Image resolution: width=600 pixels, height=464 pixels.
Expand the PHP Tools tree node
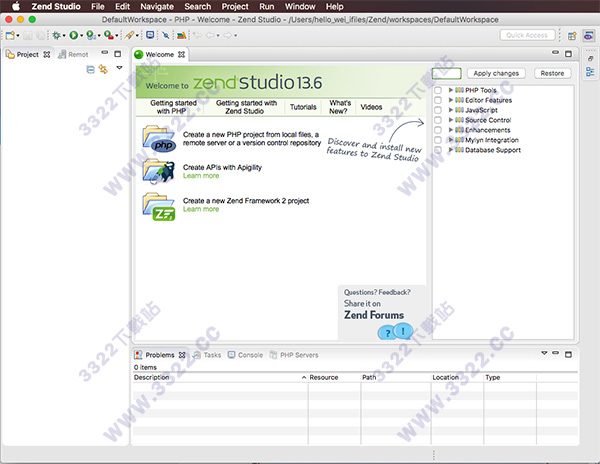(x=450, y=90)
